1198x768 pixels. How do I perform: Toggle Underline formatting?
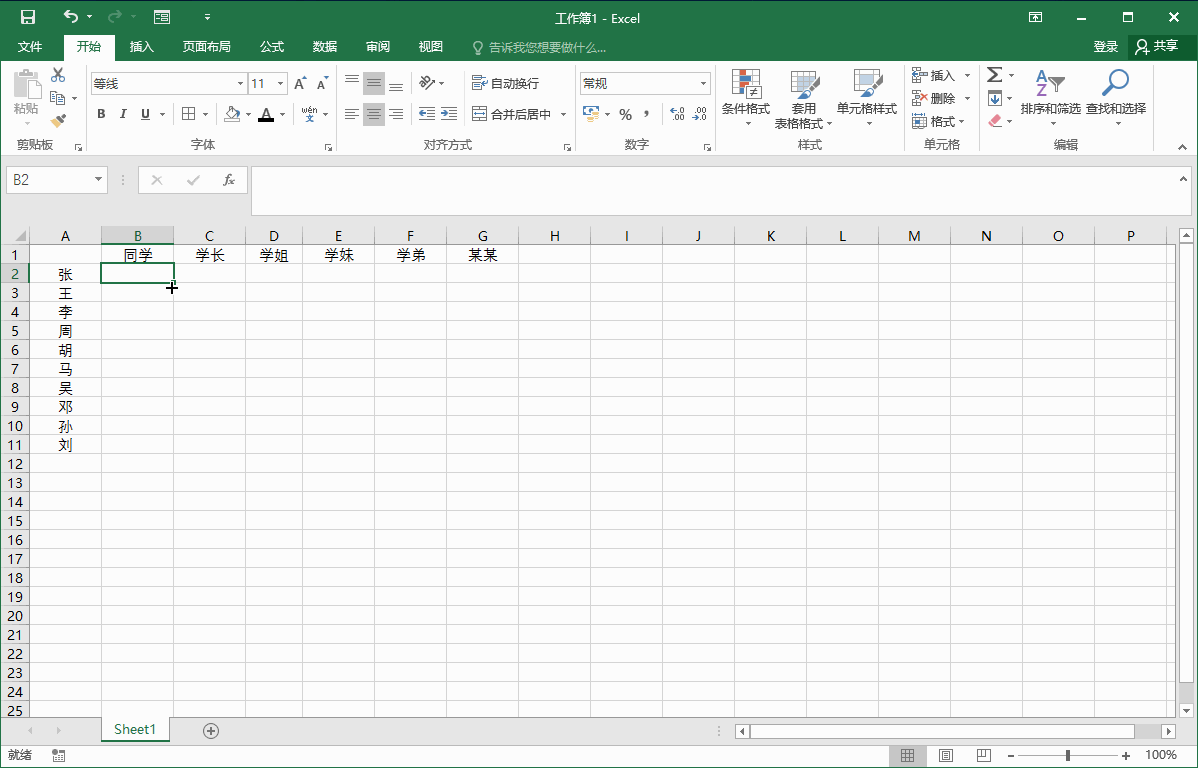[145, 114]
